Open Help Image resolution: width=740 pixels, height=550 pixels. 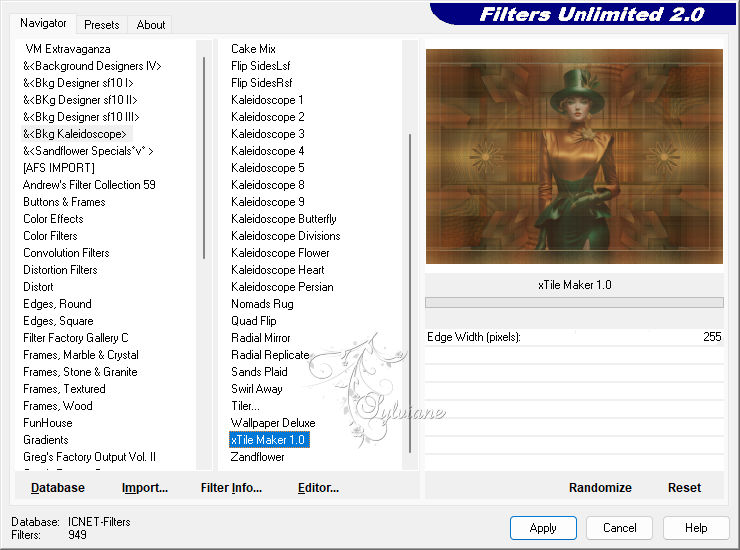point(696,527)
